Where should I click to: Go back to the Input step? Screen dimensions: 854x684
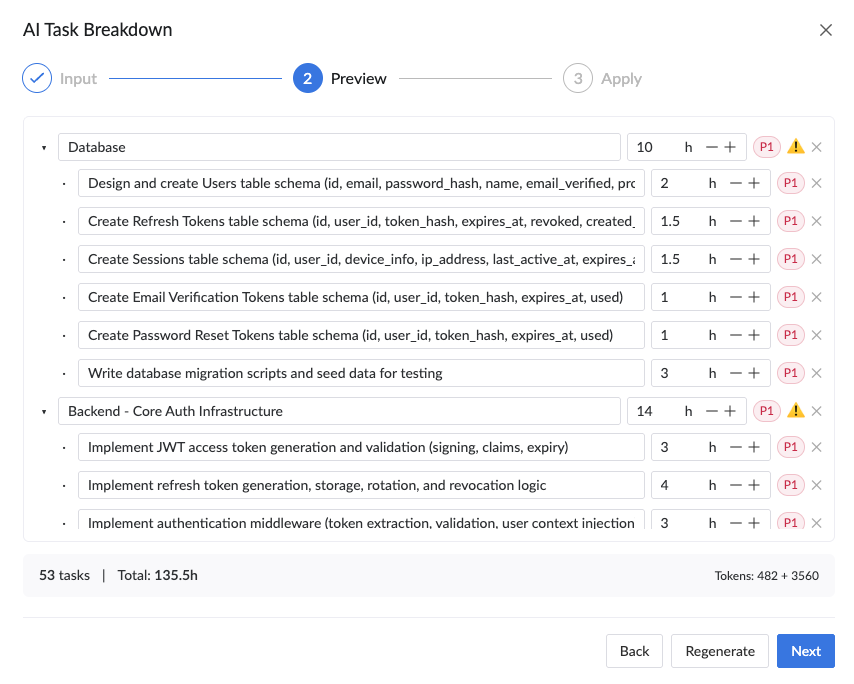pyautogui.click(x=78, y=77)
